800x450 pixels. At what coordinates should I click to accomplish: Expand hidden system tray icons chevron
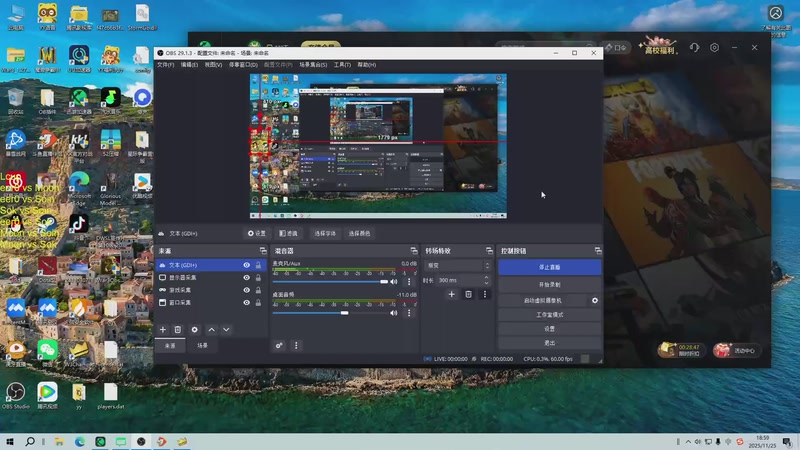coord(688,442)
